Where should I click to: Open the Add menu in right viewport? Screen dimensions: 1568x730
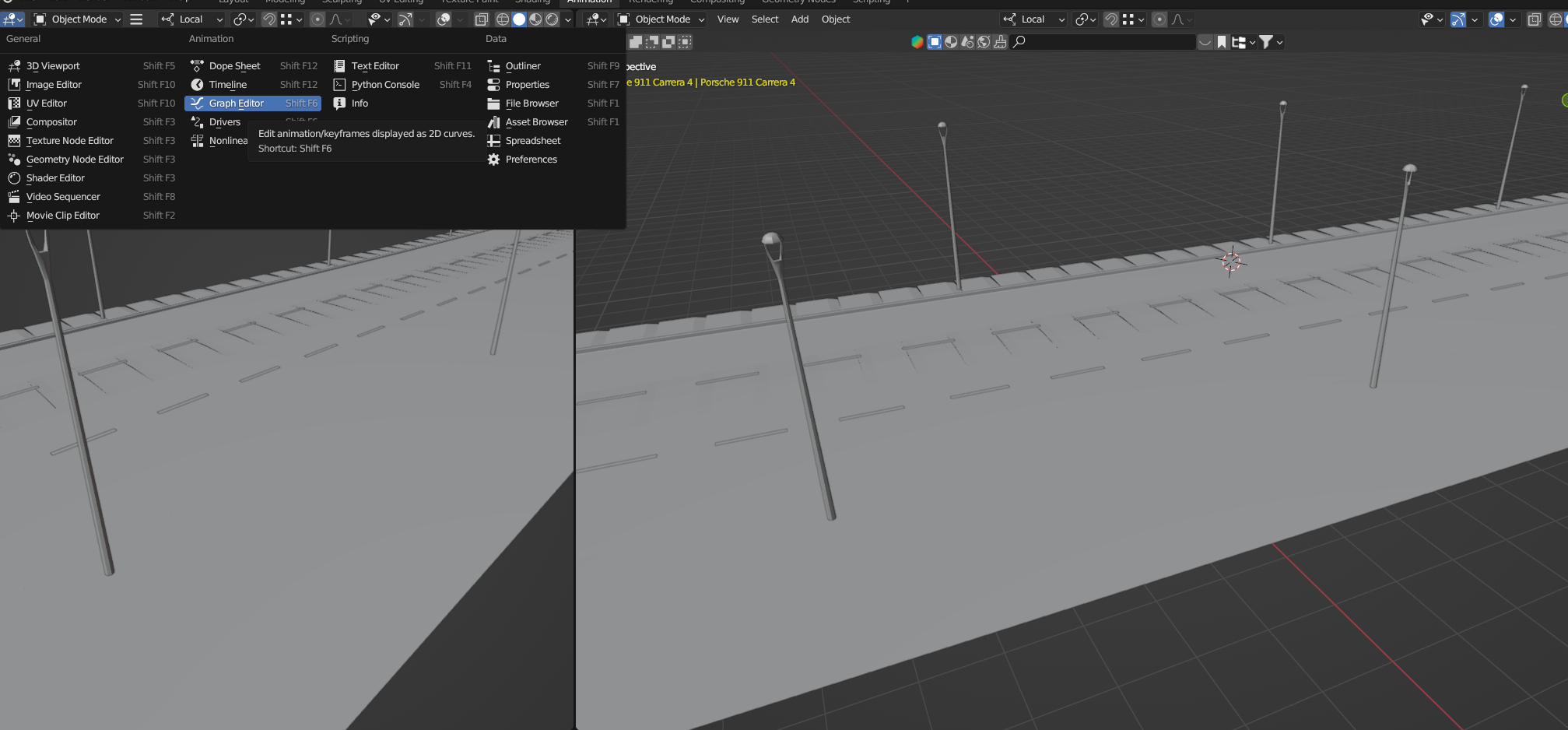pos(800,19)
